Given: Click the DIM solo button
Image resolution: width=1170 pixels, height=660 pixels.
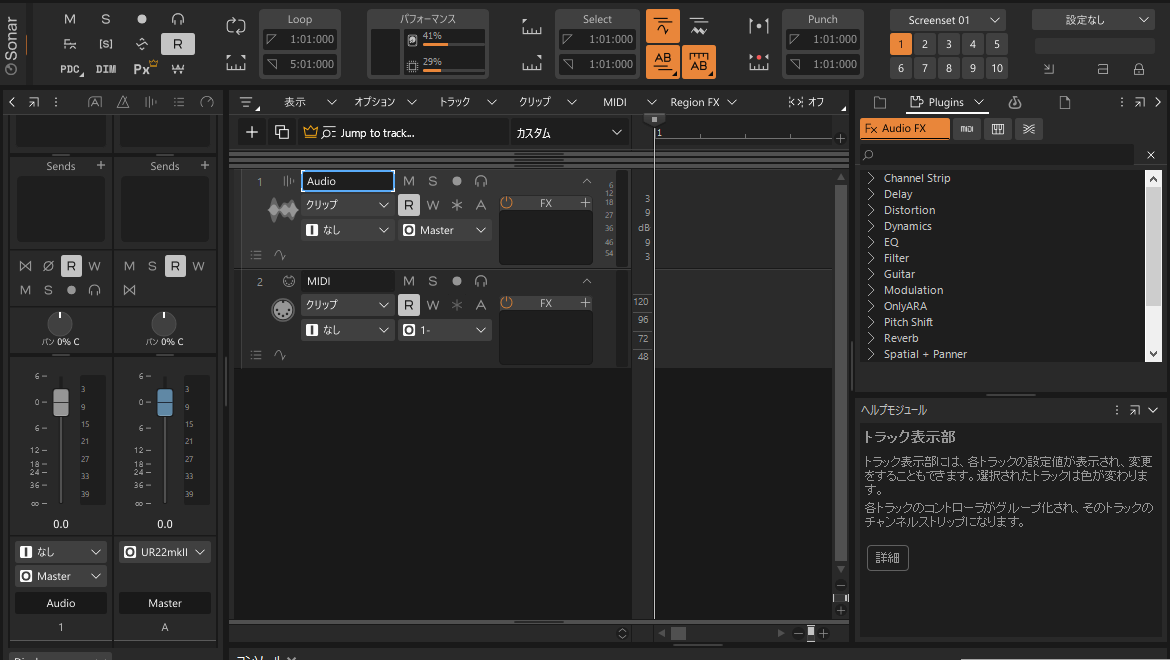Looking at the screenshot, I should [x=106, y=69].
